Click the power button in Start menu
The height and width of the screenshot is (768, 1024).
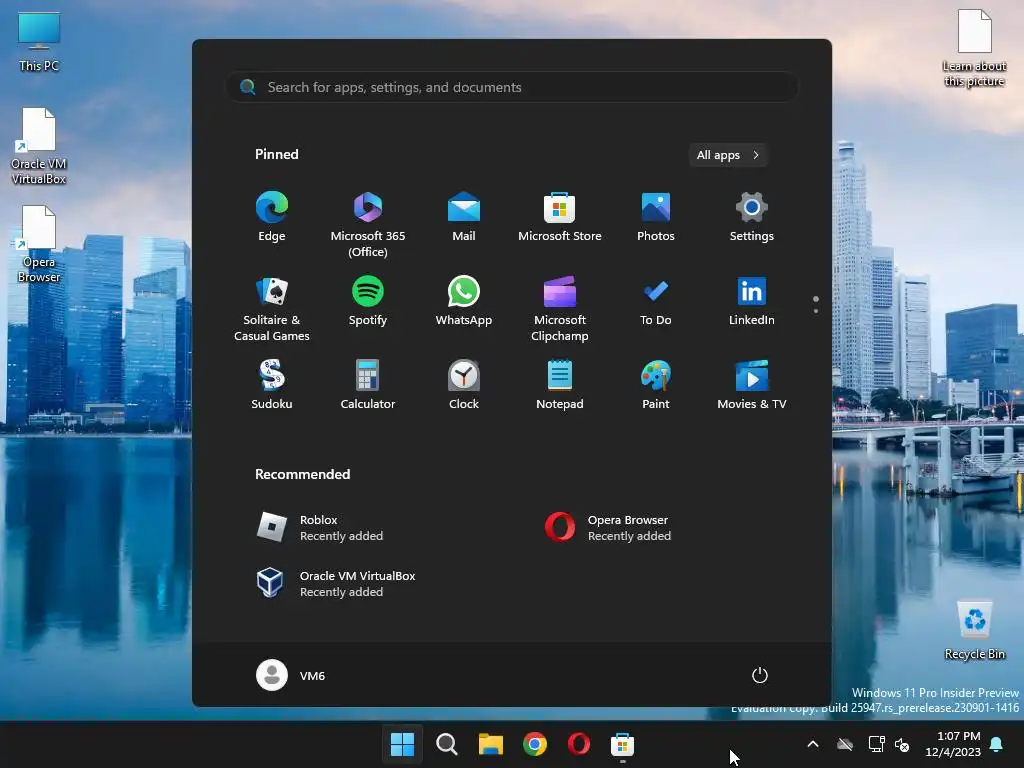tap(760, 675)
